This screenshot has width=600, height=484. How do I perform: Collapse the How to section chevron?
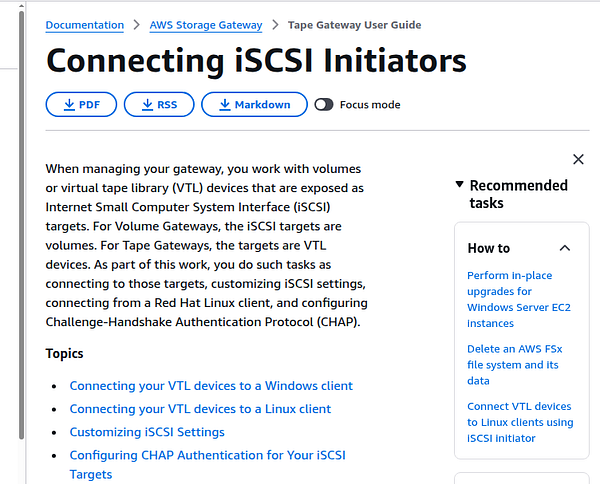pyautogui.click(x=565, y=248)
